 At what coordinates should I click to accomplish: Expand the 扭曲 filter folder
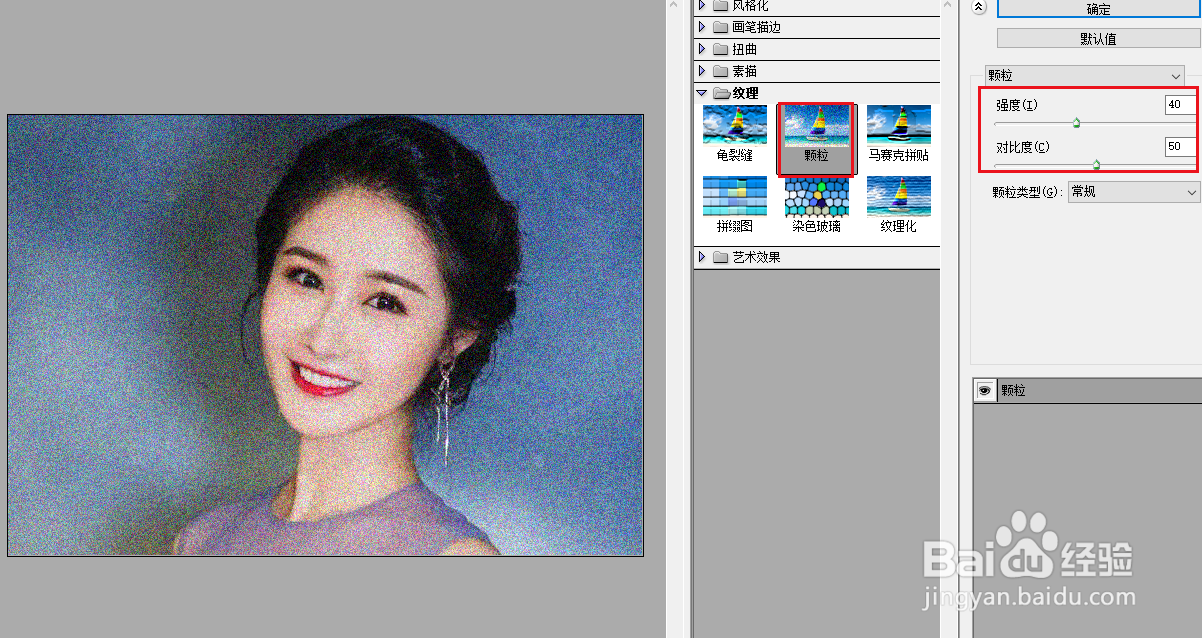pyautogui.click(x=702, y=49)
